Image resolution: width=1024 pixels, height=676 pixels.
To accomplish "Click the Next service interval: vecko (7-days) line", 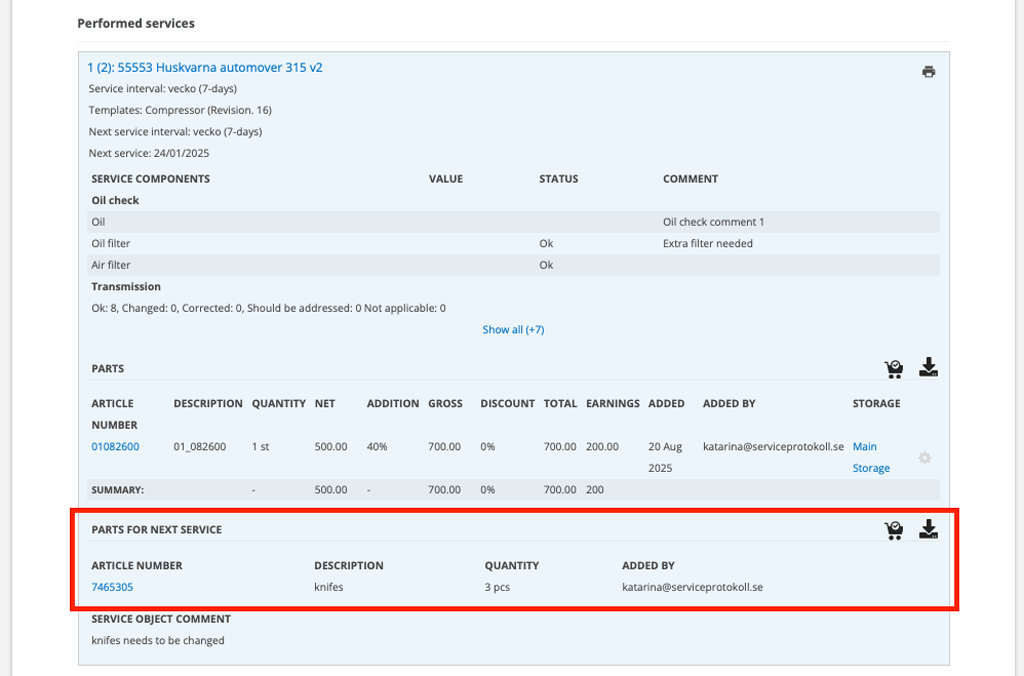I will point(175,132).
